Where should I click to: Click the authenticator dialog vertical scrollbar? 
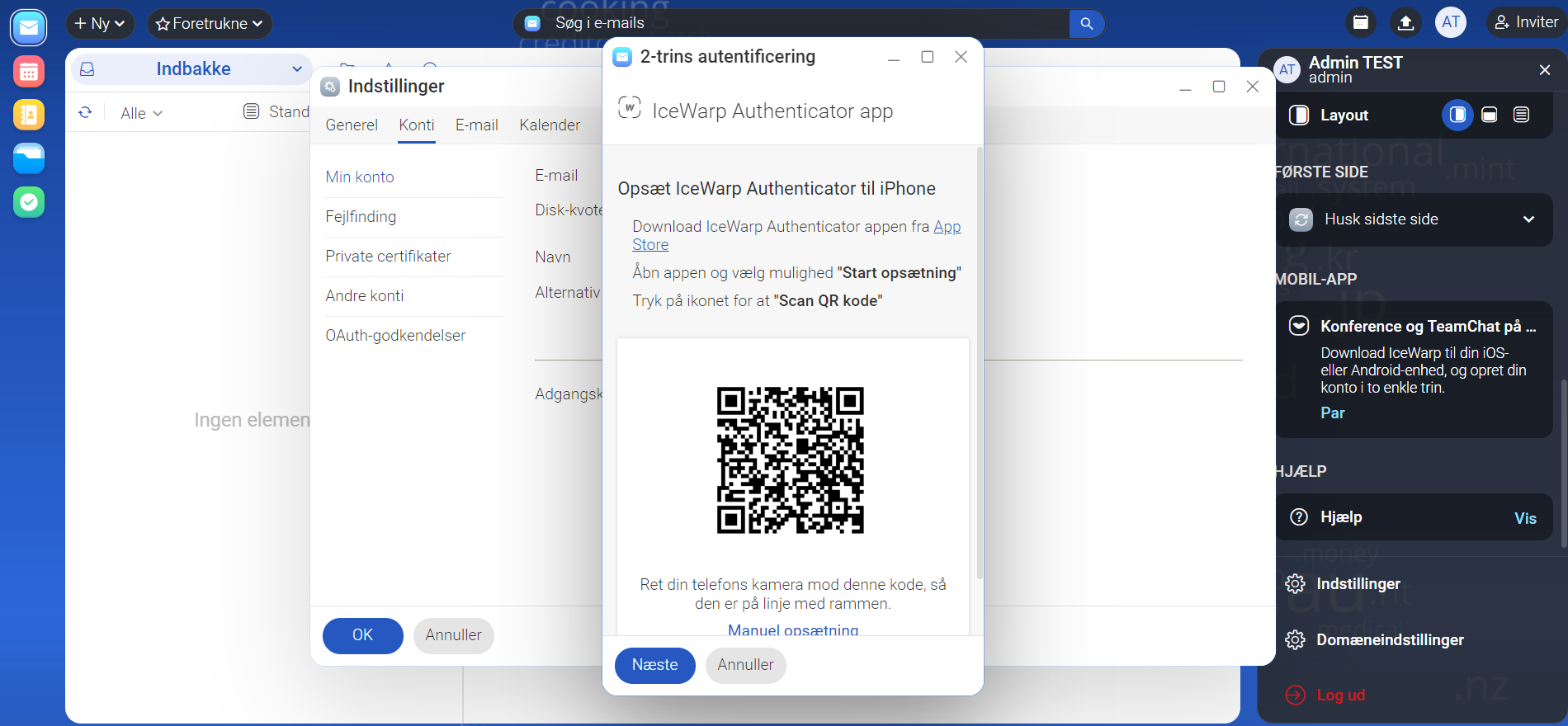980,363
